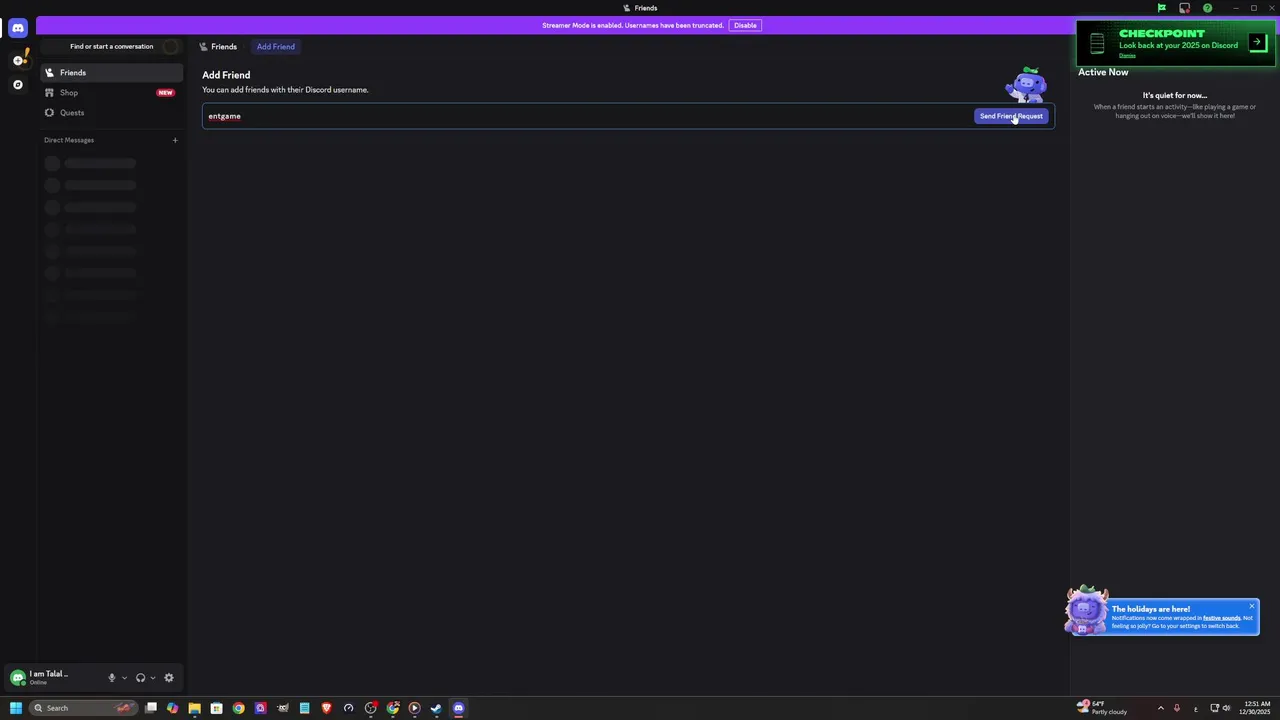Open the Shop item in the sidebar
Image resolution: width=1280 pixels, height=720 pixels.
[112, 93]
